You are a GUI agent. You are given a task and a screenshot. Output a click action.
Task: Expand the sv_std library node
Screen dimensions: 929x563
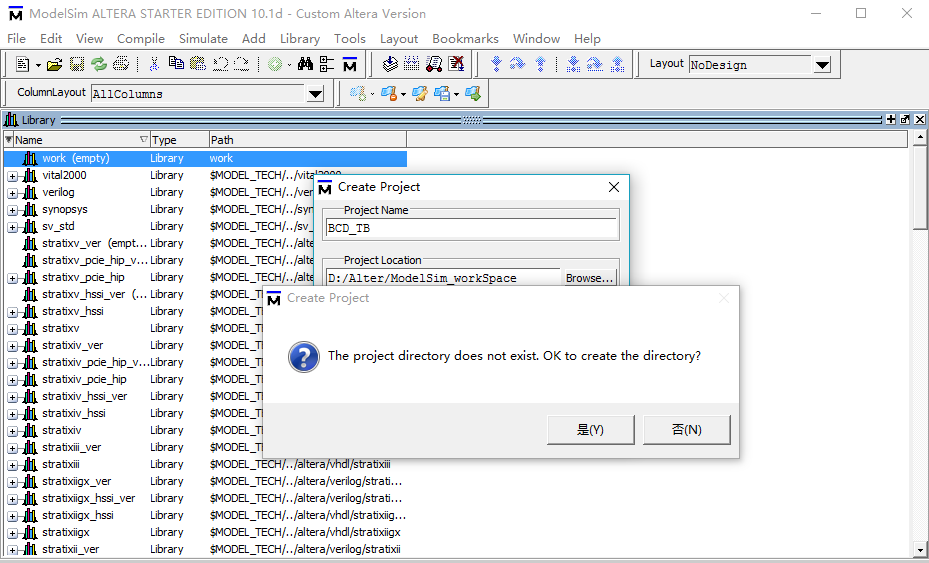point(12,227)
